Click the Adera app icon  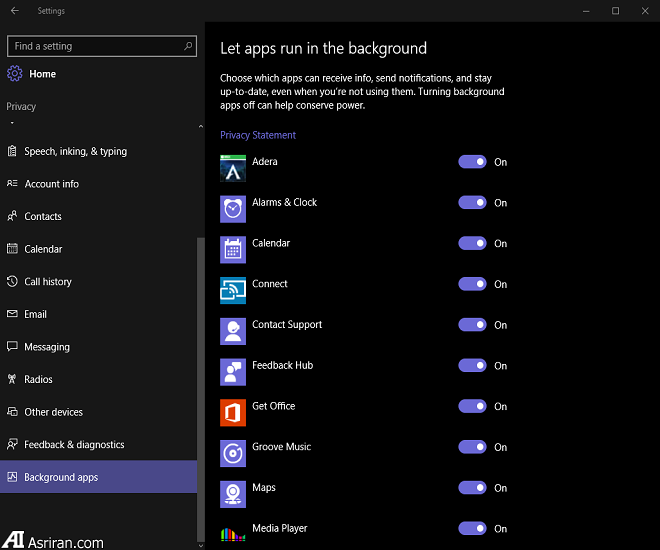click(233, 168)
